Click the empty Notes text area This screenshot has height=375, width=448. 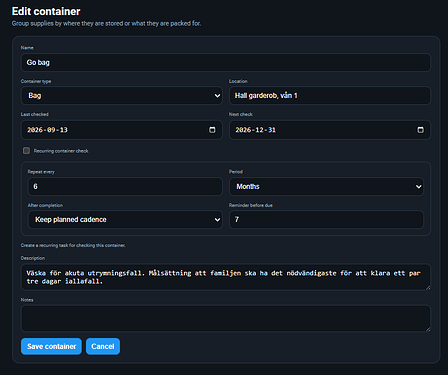[x=226, y=318]
